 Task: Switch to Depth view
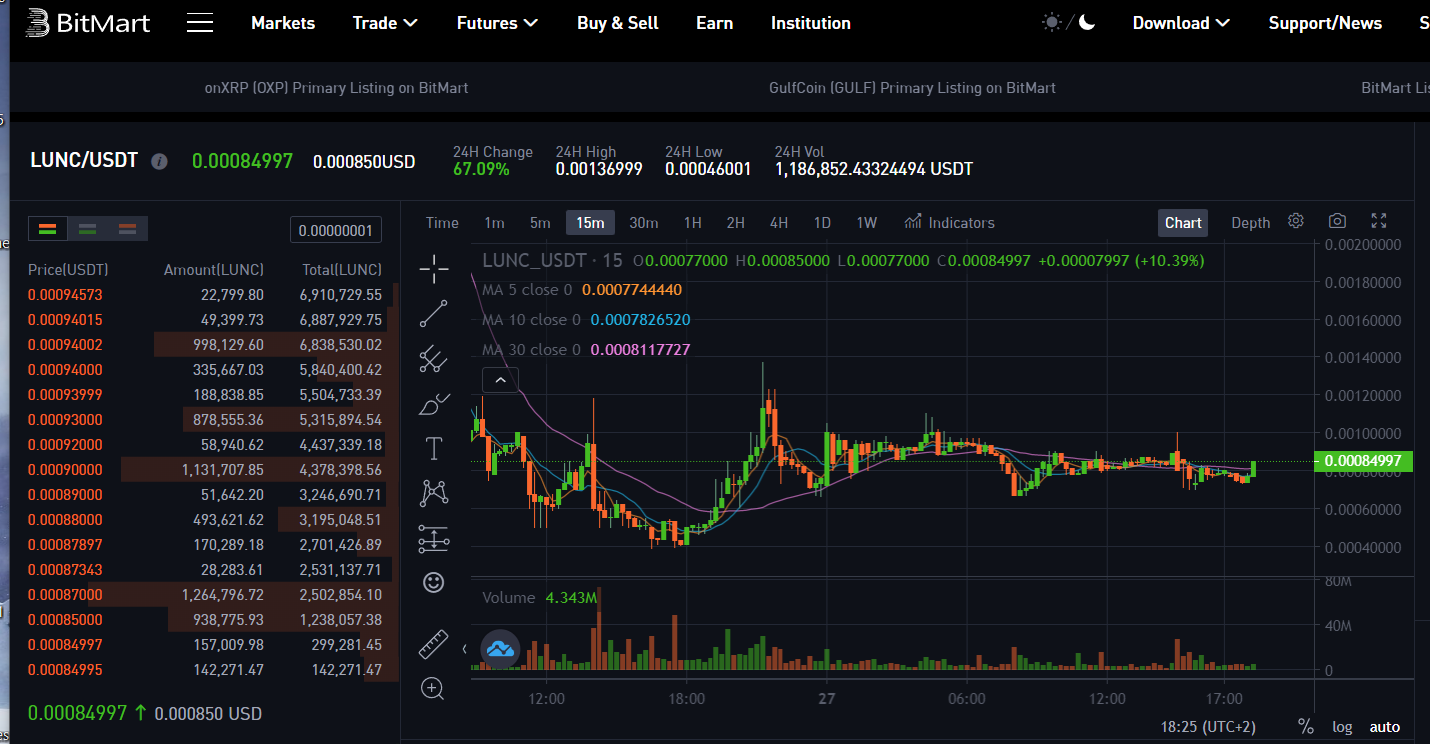[1250, 223]
